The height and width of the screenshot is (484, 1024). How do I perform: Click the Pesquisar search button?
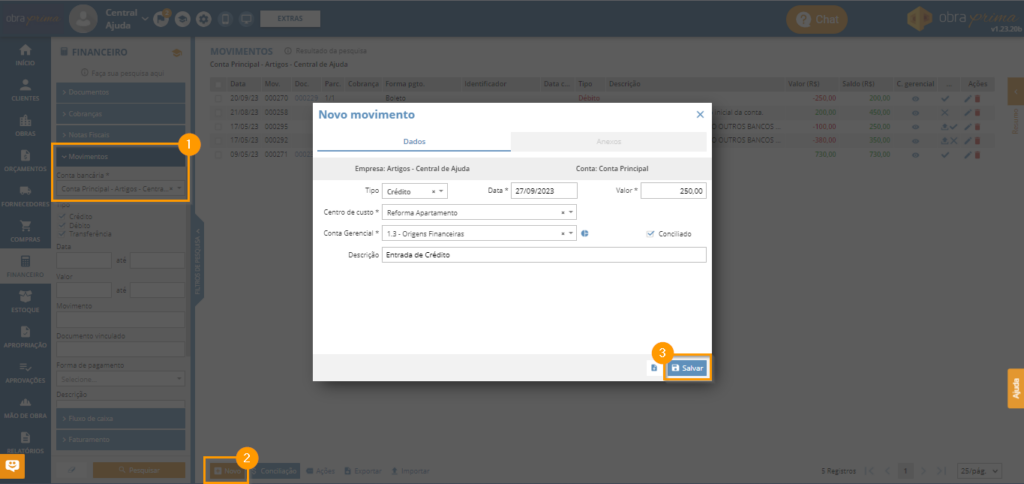tap(139, 470)
